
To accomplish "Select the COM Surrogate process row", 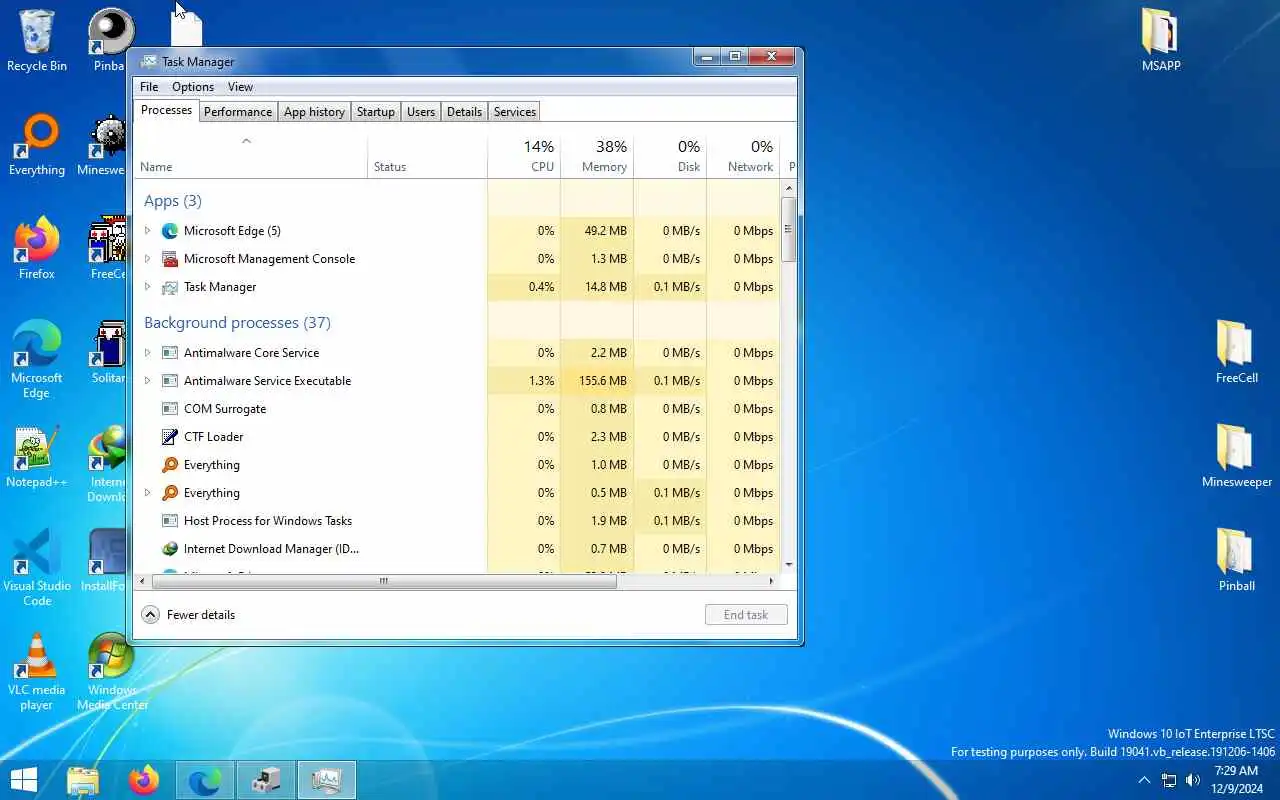I will coord(457,409).
